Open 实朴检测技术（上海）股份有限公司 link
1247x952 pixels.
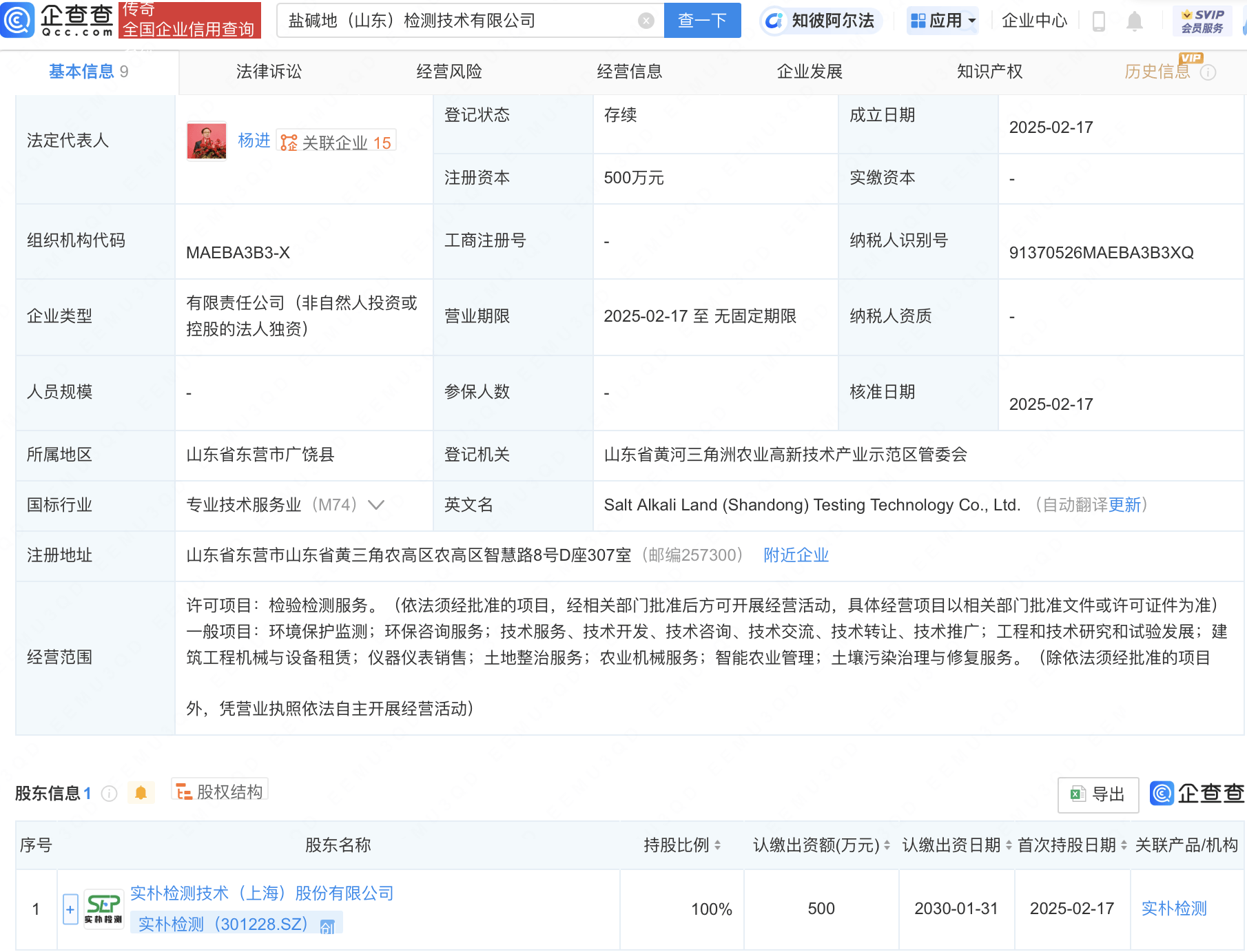(x=262, y=893)
